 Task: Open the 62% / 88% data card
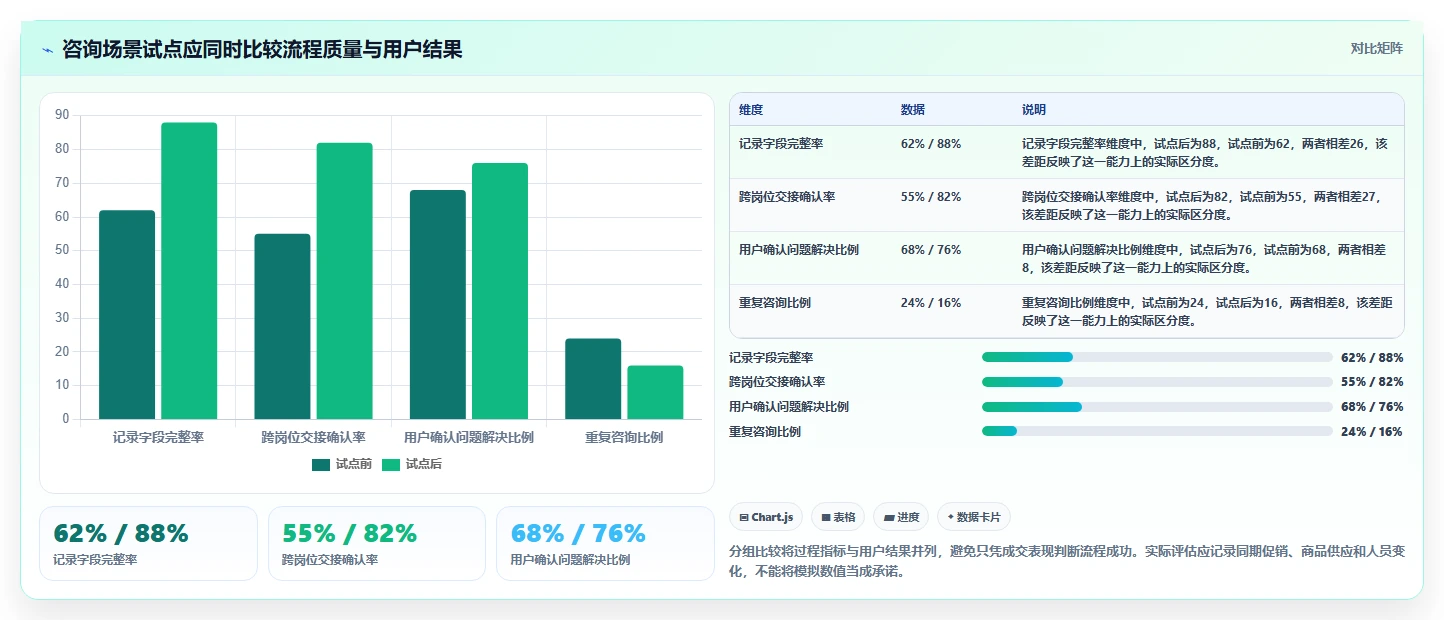pyautogui.click(x=149, y=543)
